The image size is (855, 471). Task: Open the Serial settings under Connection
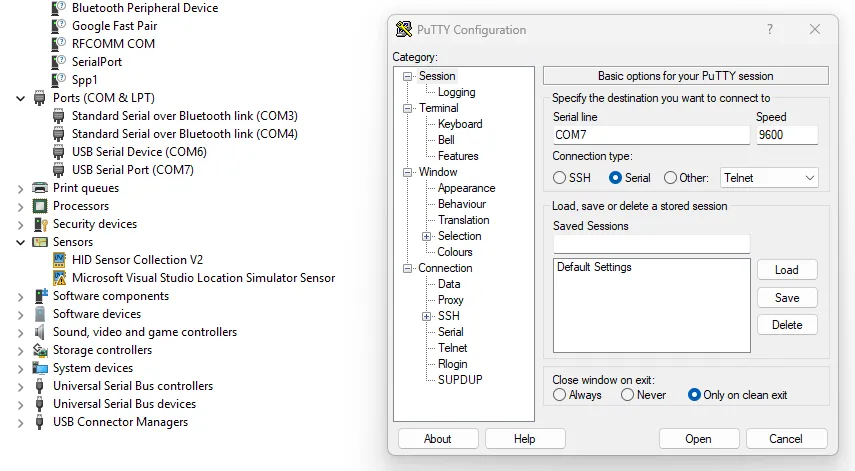[450, 331]
